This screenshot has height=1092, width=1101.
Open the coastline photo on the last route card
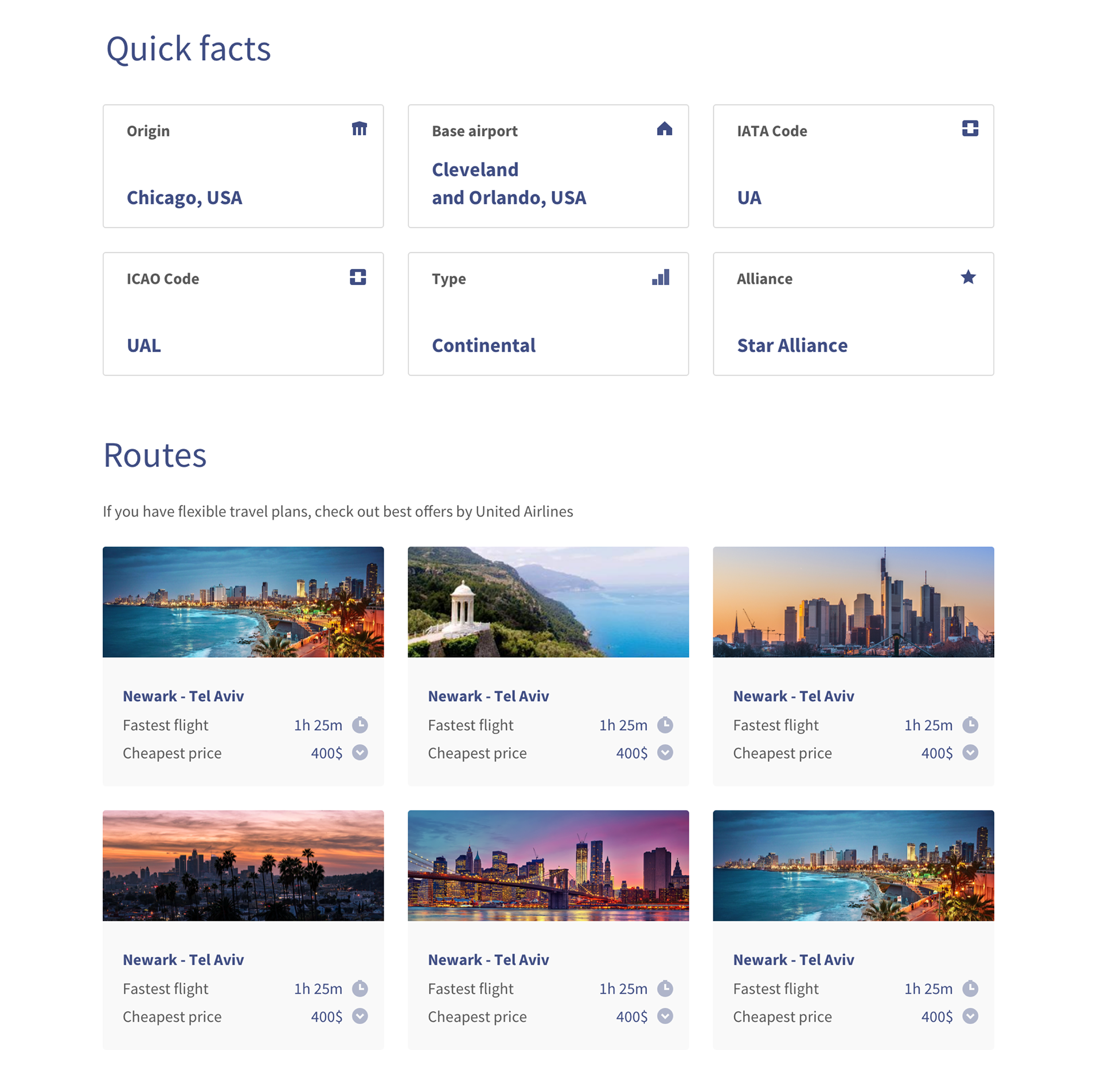(x=853, y=865)
